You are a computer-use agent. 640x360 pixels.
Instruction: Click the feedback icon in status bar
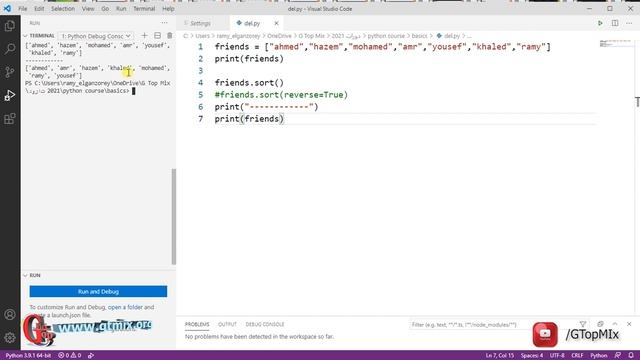pyautogui.click(x=618, y=356)
